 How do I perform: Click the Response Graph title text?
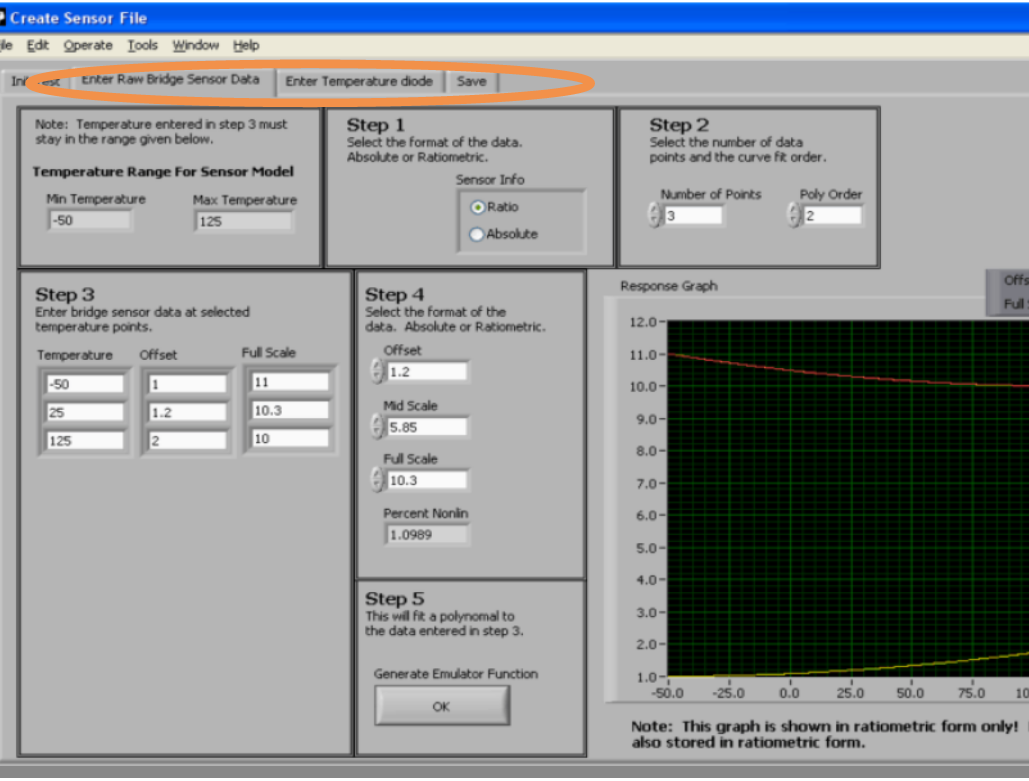[x=669, y=286]
